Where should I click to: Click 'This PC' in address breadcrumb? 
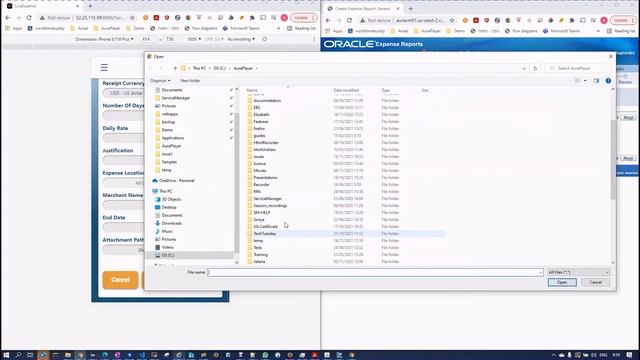199,68
